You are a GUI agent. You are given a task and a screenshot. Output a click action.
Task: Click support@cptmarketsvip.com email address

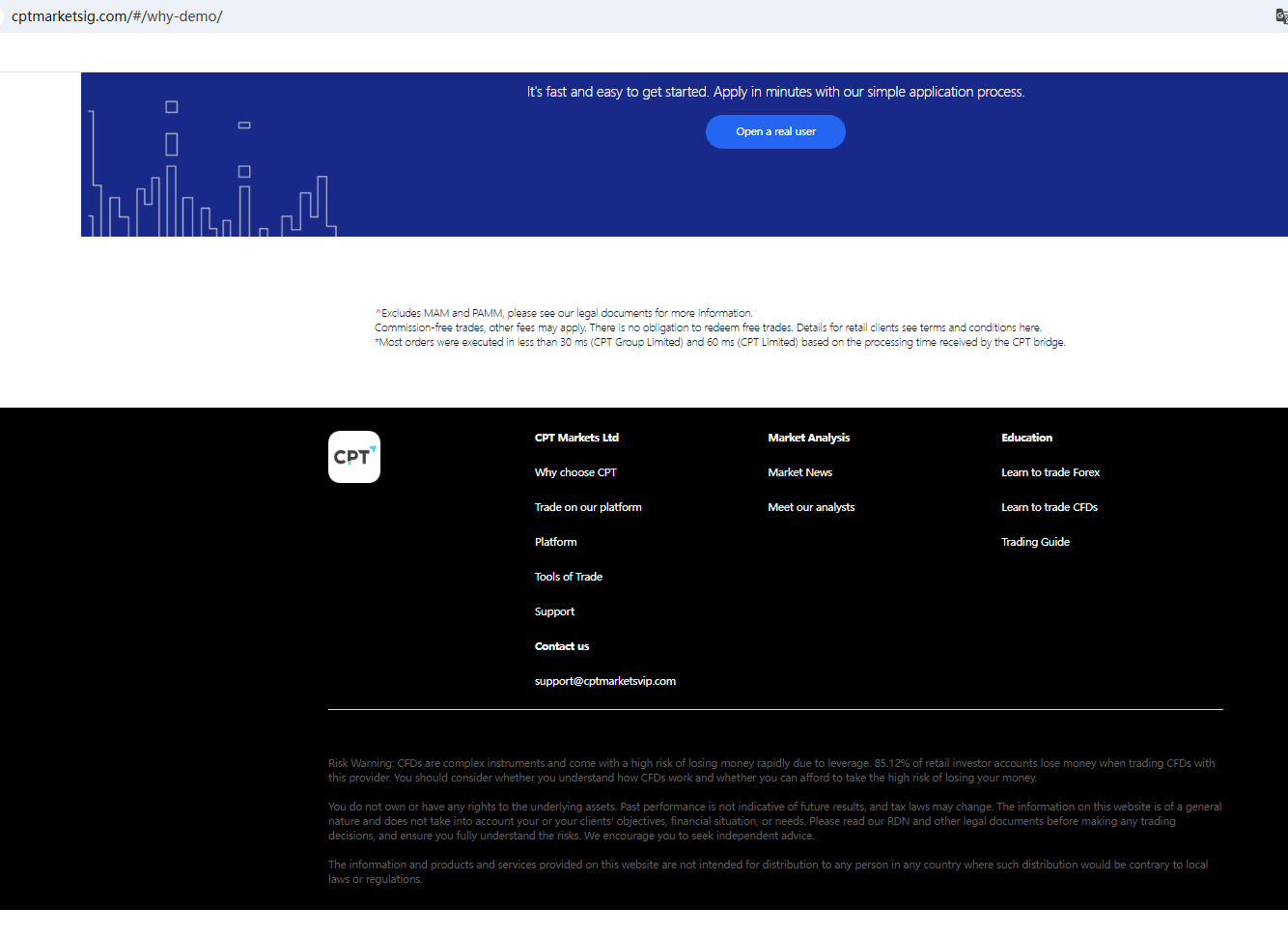(605, 681)
